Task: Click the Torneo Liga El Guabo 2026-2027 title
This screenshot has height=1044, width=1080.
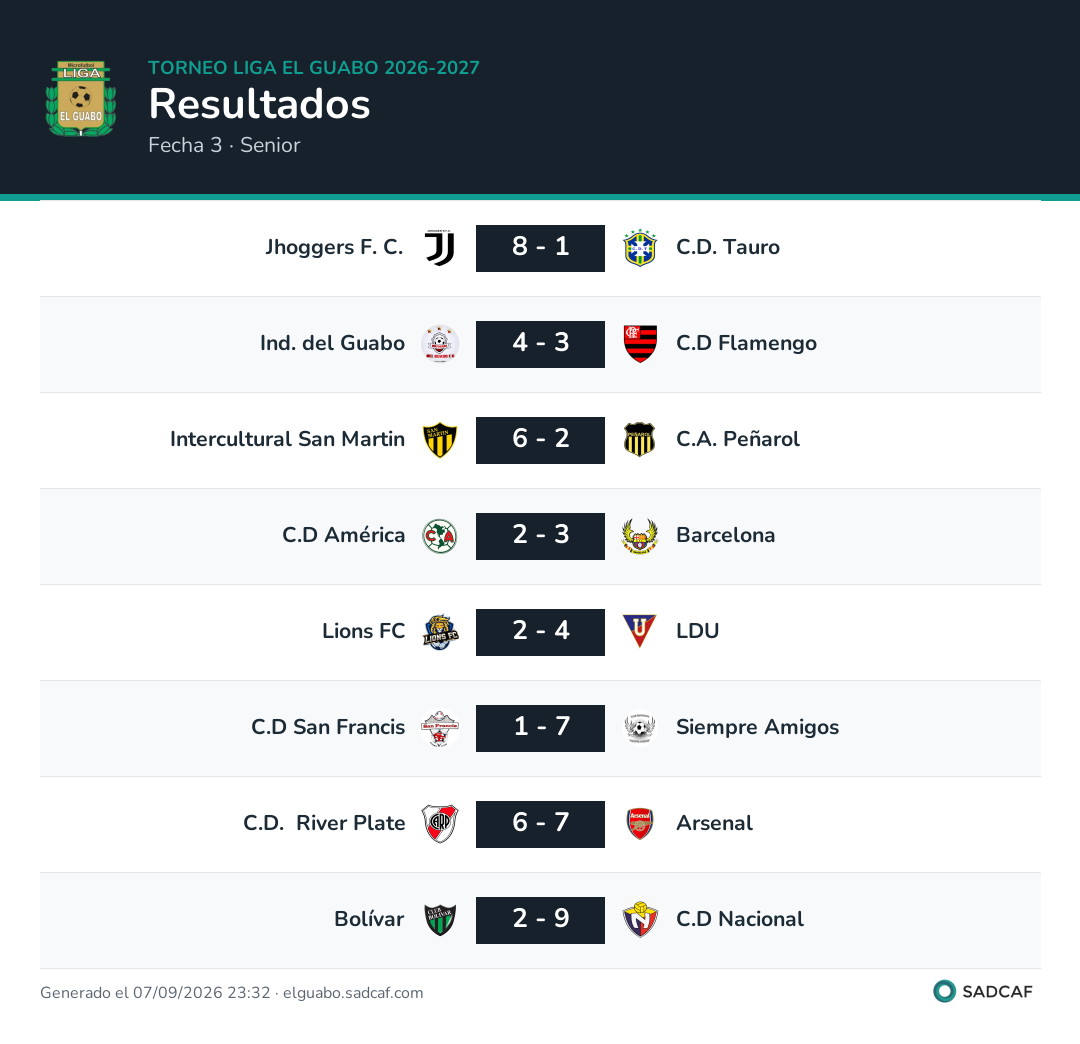Action: [x=313, y=68]
